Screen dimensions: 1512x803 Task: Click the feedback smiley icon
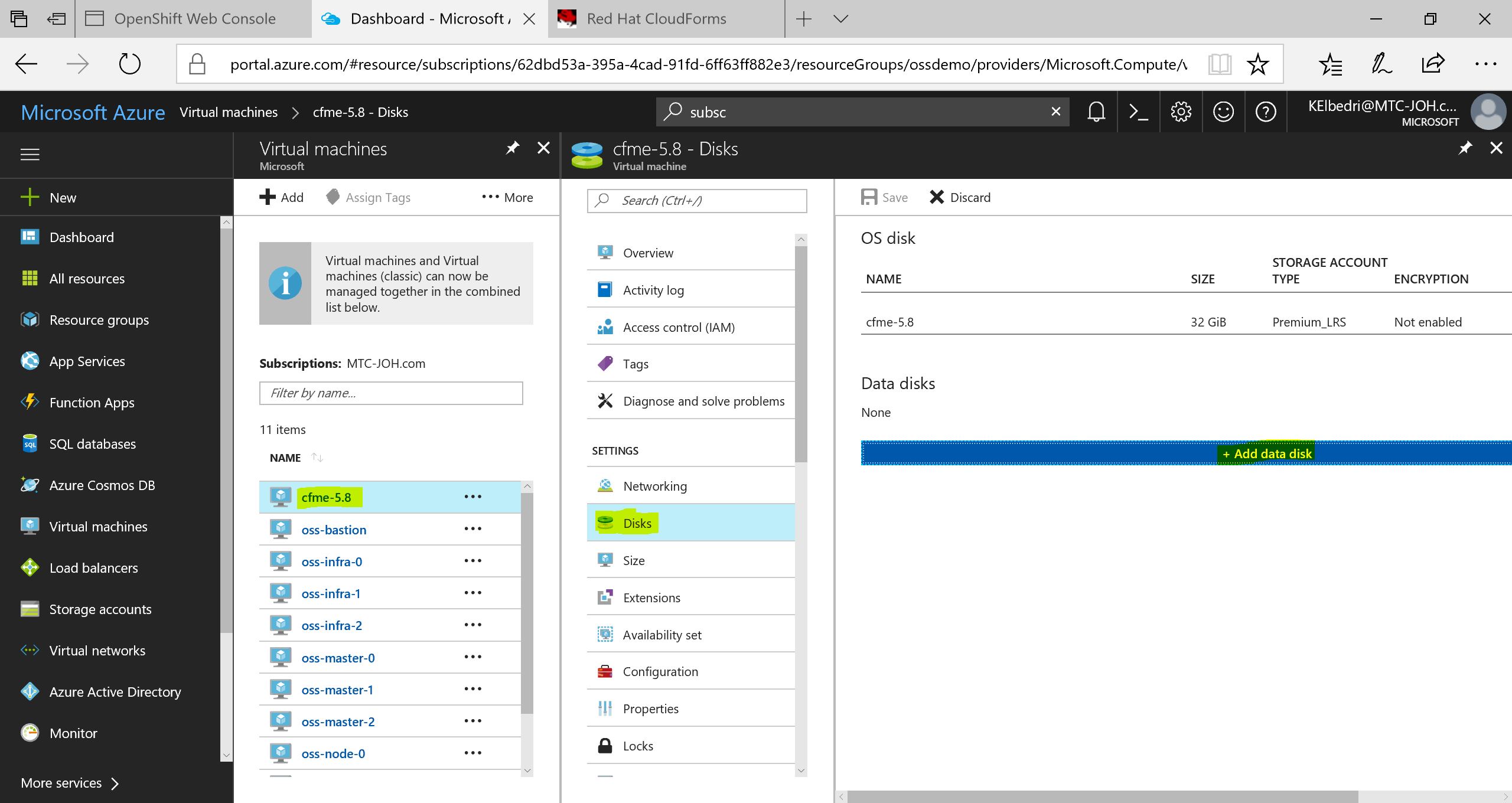(x=1223, y=112)
